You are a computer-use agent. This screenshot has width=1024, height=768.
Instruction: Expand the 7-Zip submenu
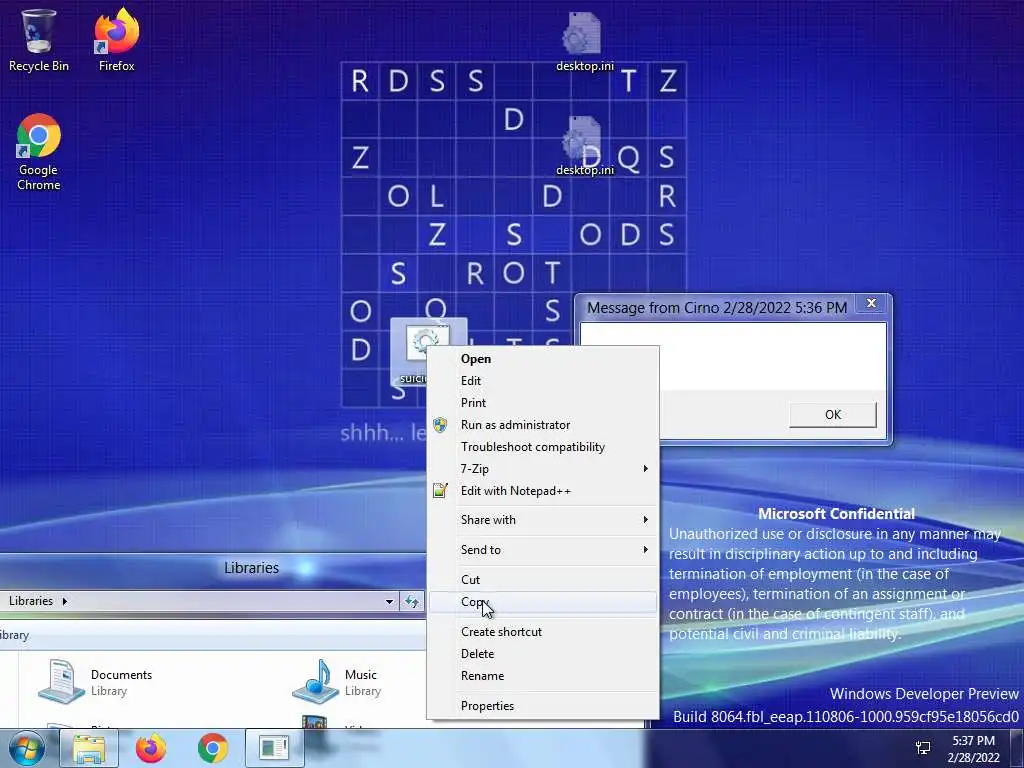(x=542, y=469)
